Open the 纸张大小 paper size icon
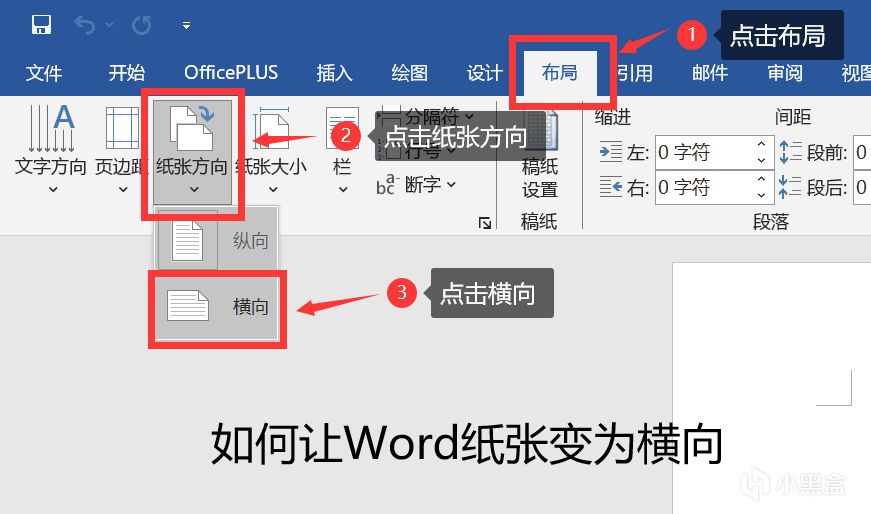 pos(271,128)
